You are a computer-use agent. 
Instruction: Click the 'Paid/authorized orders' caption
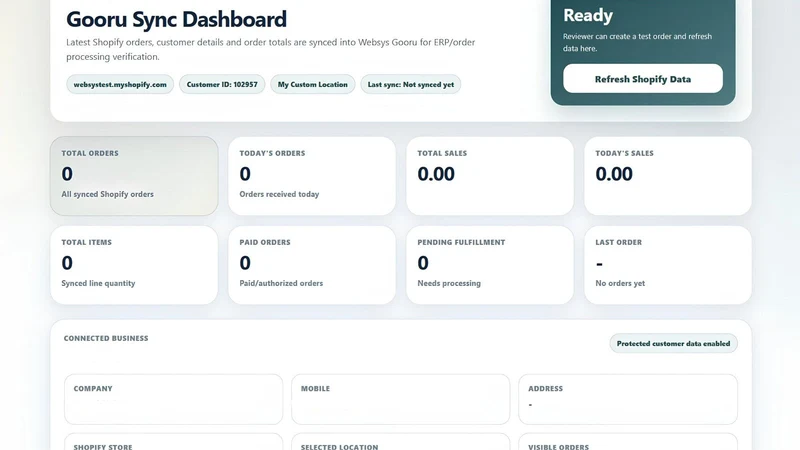[x=281, y=283]
